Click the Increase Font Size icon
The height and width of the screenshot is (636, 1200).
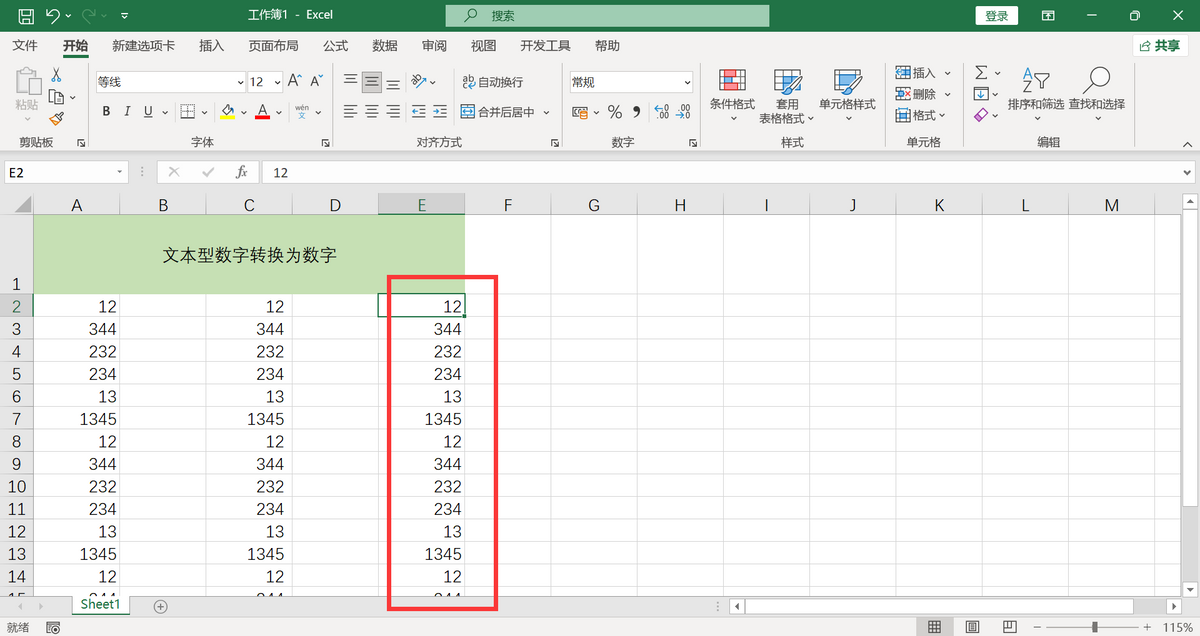pyautogui.click(x=295, y=82)
